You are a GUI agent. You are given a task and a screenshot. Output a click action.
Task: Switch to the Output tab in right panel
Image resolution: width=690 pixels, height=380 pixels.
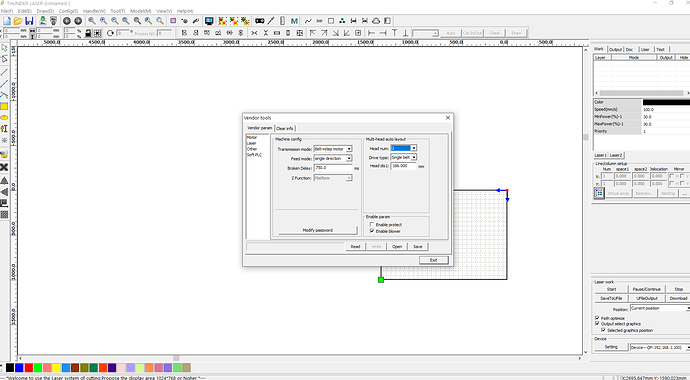click(x=615, y=50)
